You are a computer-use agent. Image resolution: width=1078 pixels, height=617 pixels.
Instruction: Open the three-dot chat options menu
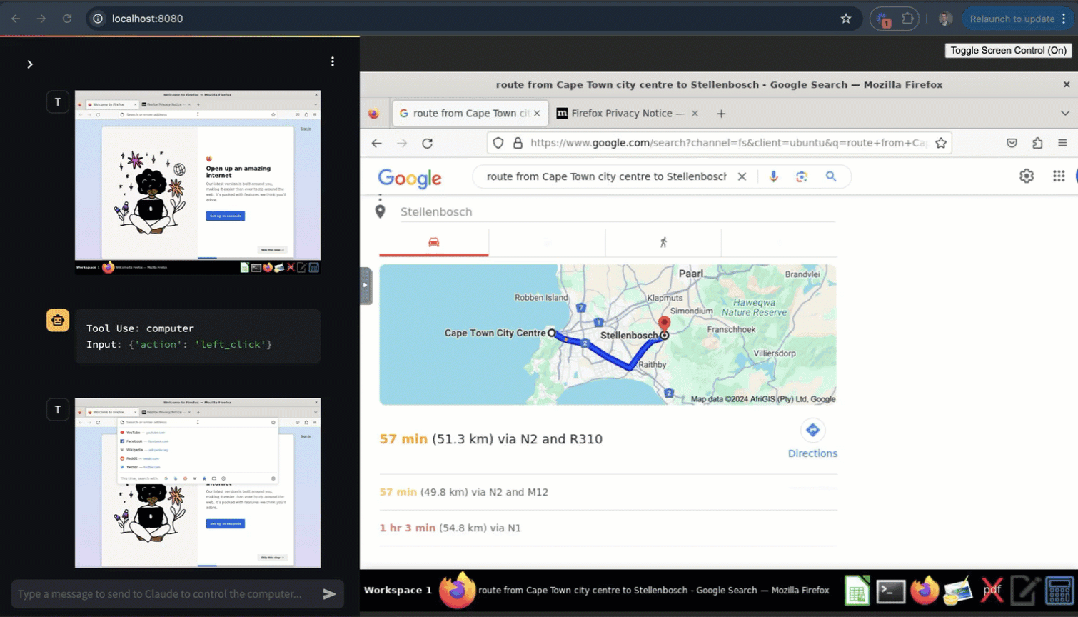[x=332, y=62]
